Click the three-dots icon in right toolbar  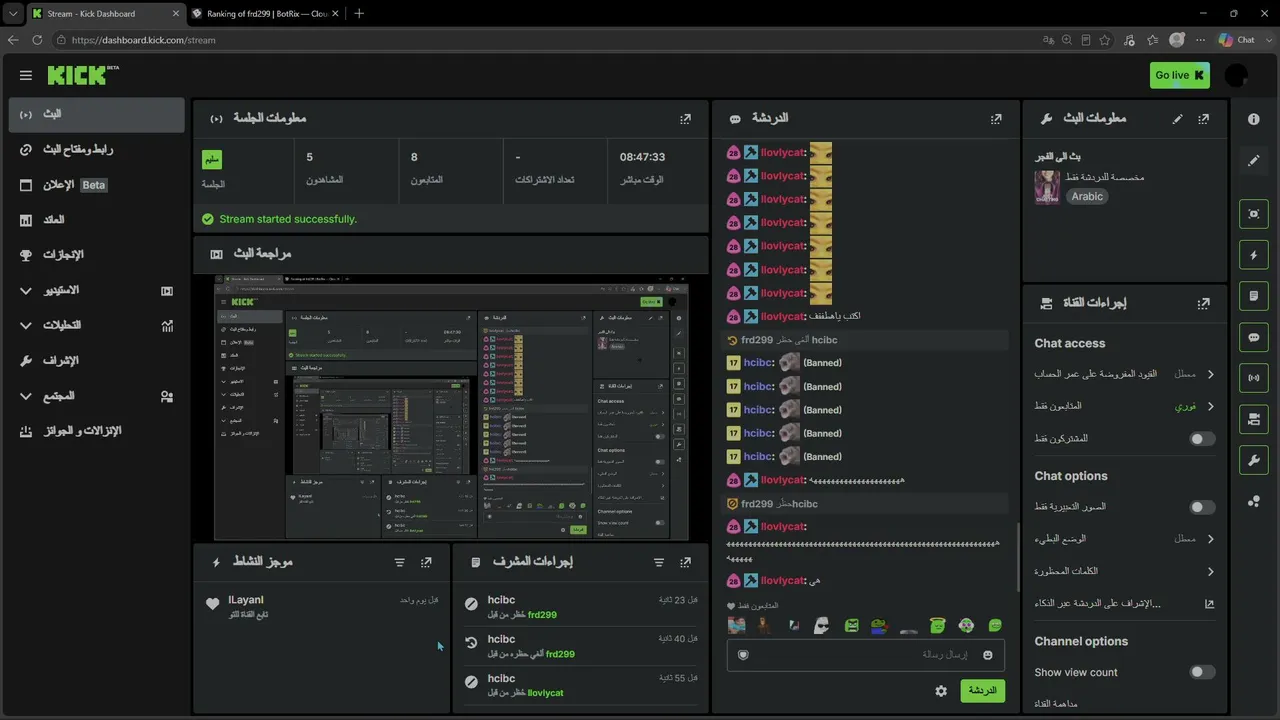tap(1254, 501)
